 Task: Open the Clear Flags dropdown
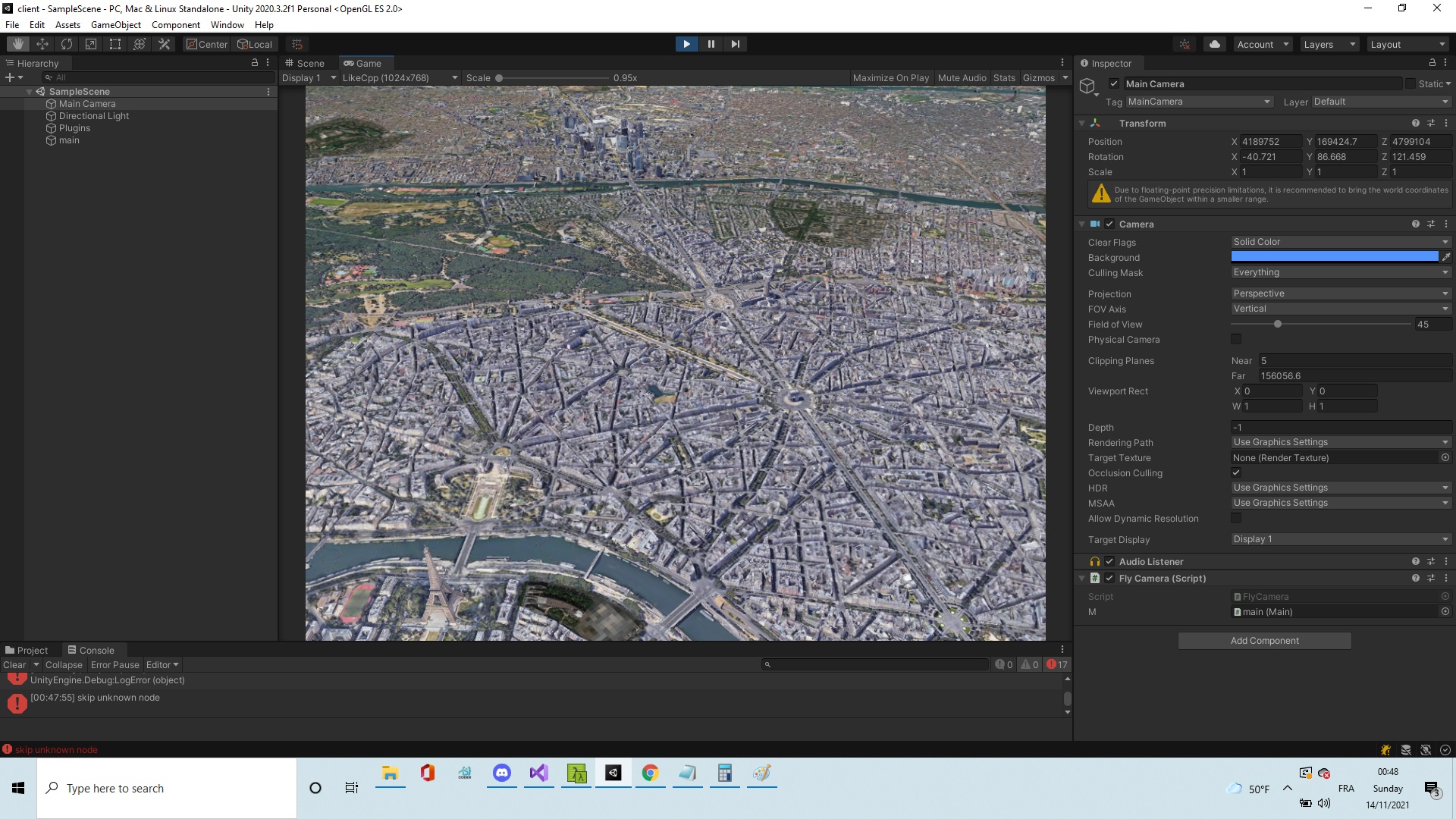pos(1340,242)
